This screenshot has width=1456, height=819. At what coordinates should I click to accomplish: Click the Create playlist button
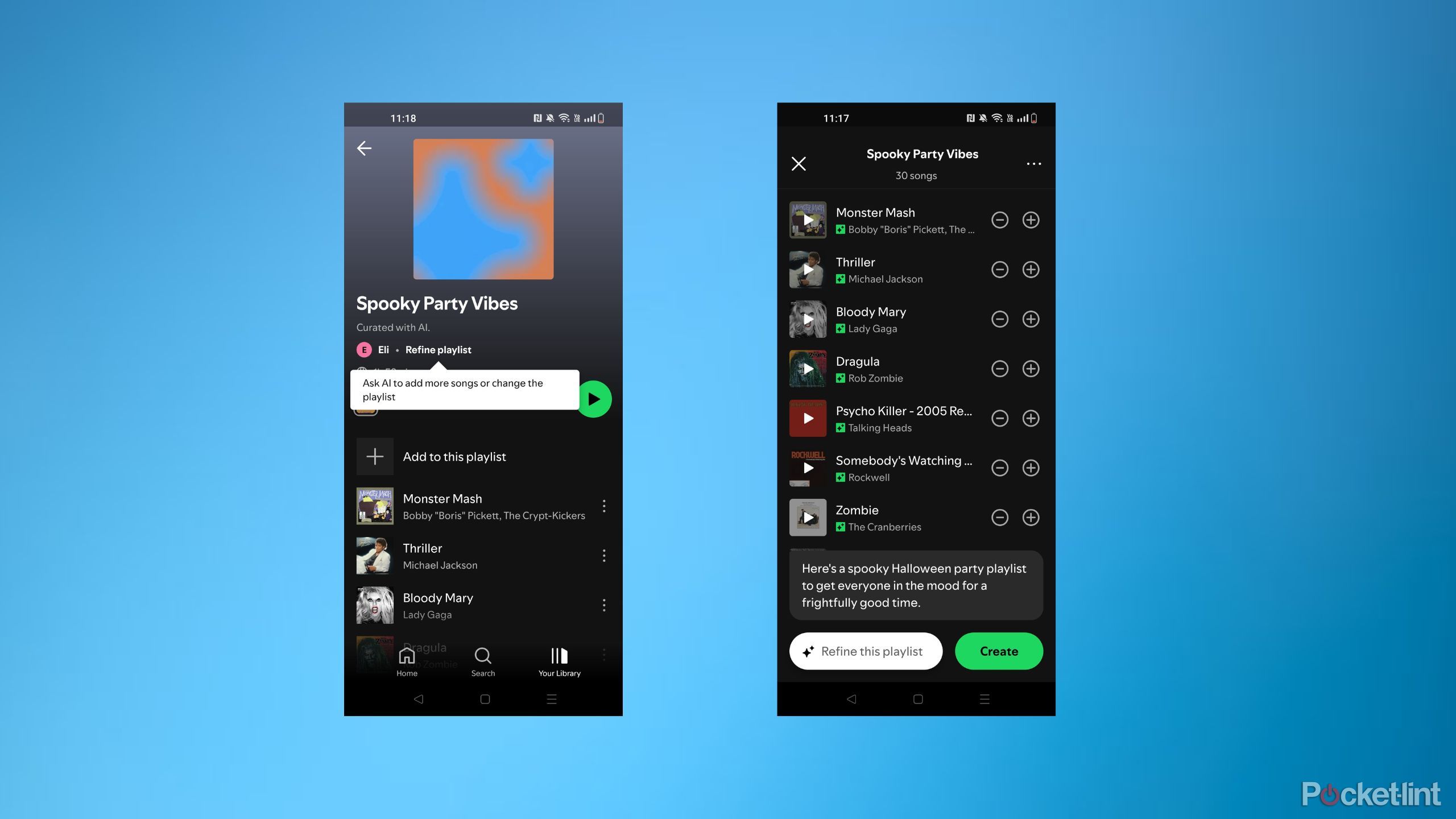click(999, 651)
